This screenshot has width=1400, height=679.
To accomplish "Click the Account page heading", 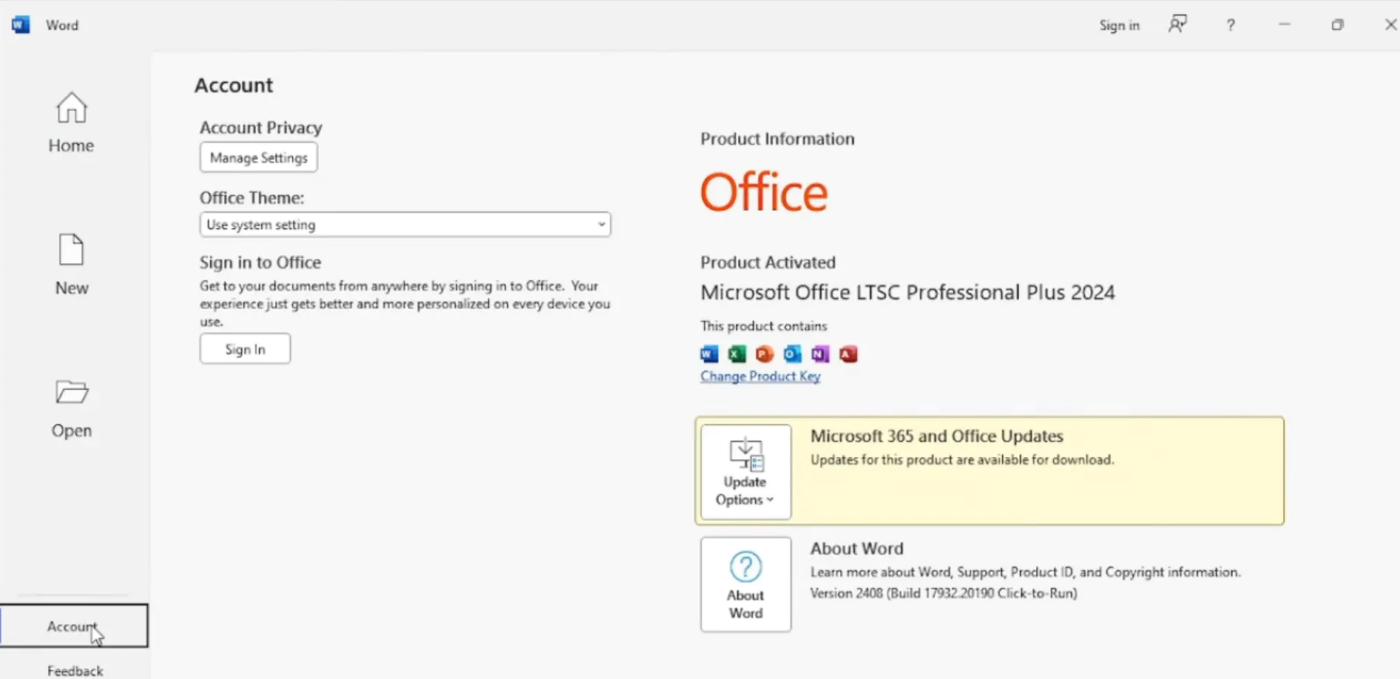I will 234,85.
